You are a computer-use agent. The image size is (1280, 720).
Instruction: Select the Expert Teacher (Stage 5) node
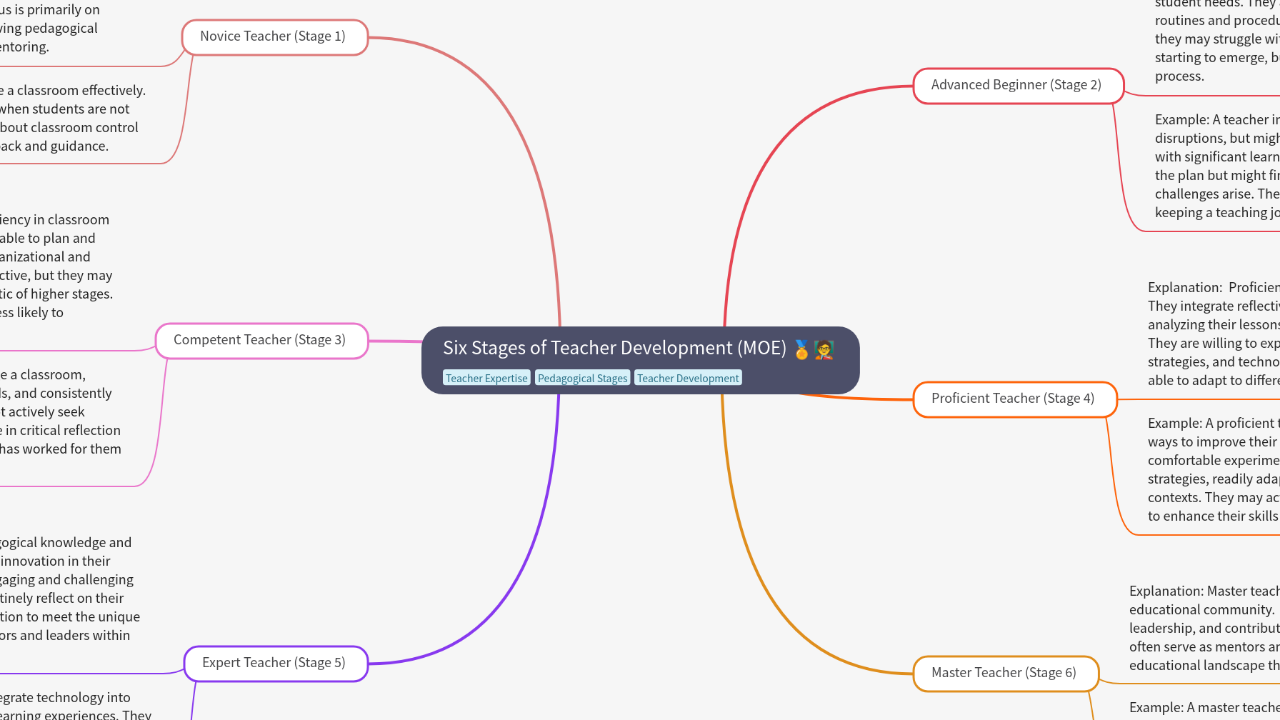coord(275,663)
